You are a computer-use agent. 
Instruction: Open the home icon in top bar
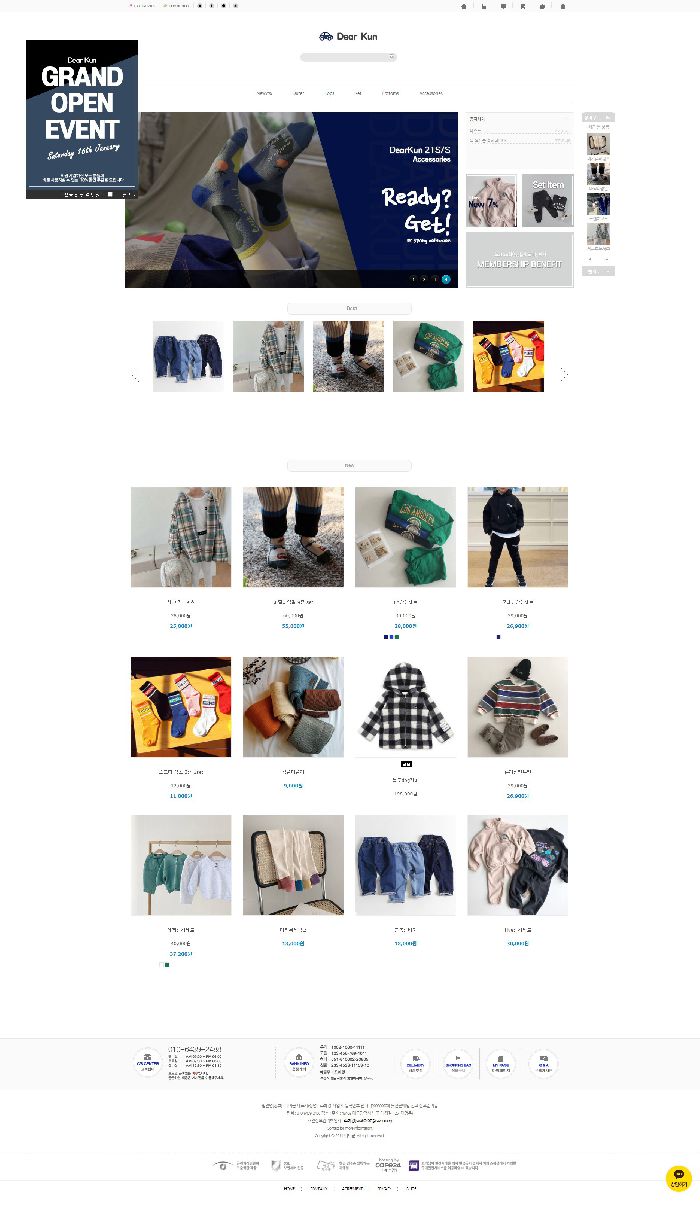point(463,5)
